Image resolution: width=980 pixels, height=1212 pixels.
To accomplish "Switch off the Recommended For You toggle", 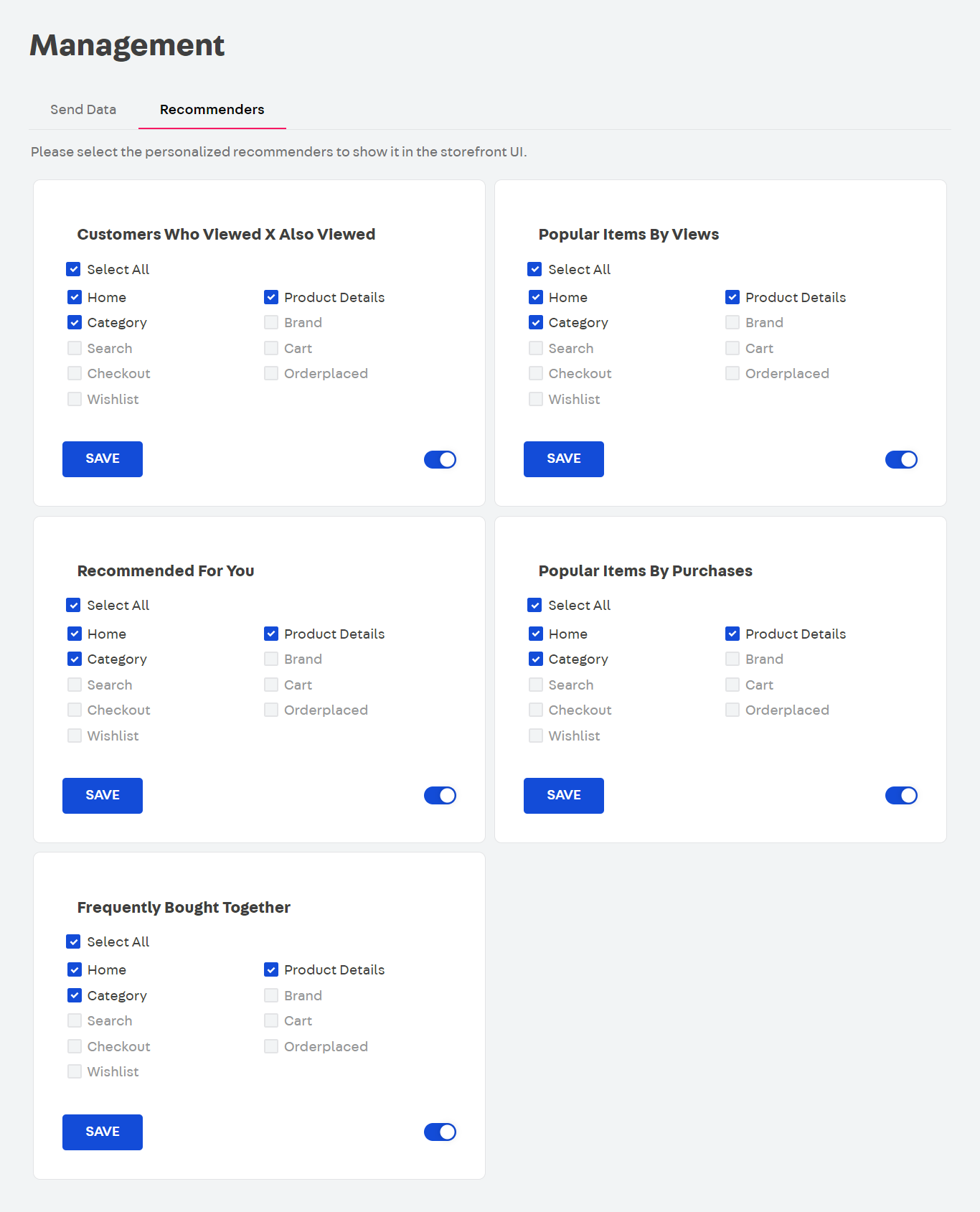I will point(440,795).
